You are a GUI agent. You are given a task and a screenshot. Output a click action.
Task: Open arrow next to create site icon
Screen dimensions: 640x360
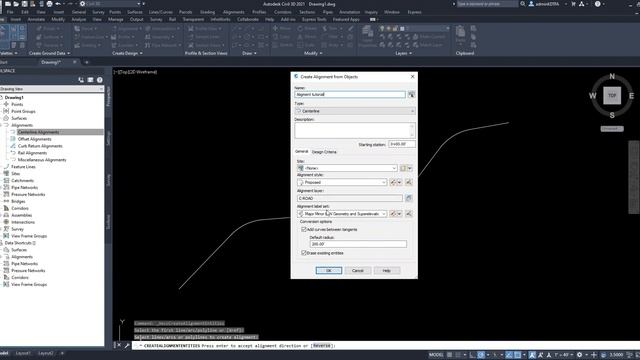pos(410,168)
